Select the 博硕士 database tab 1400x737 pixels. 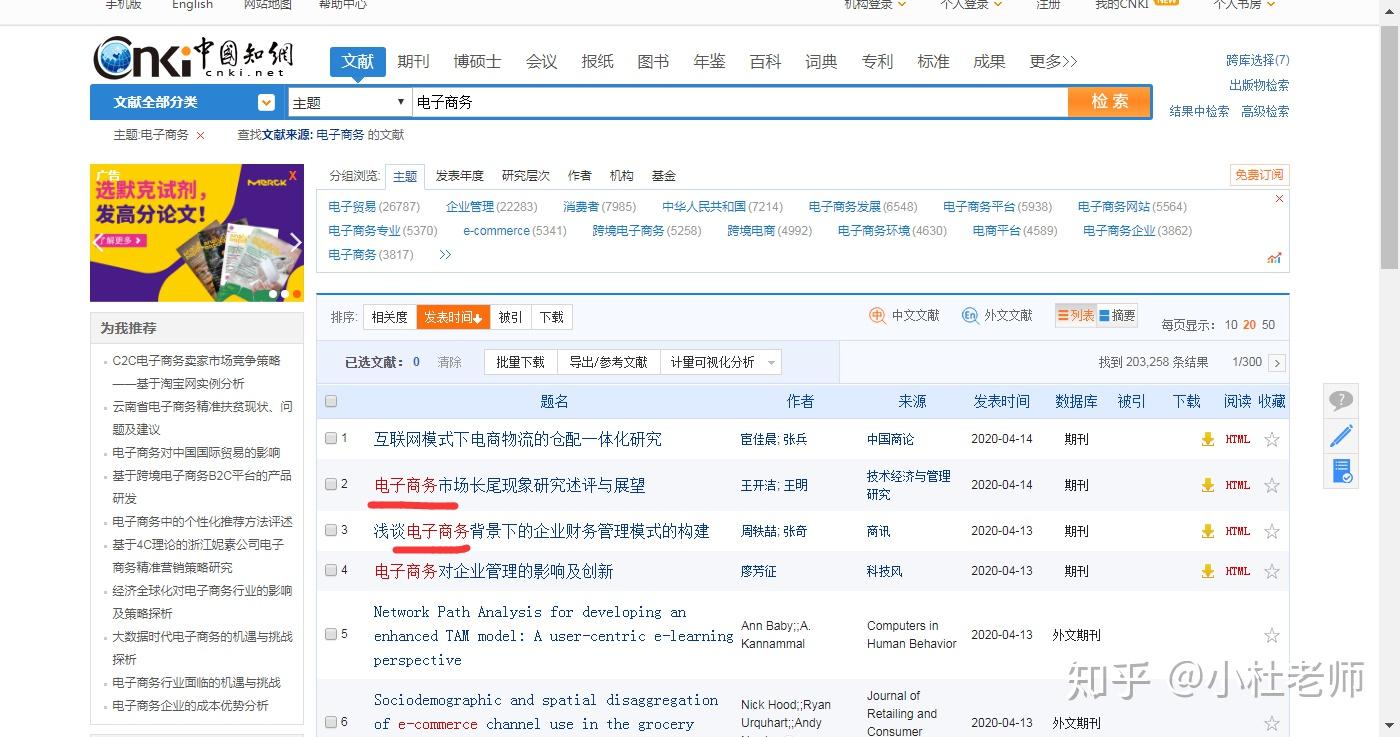(x=477, y=62)
